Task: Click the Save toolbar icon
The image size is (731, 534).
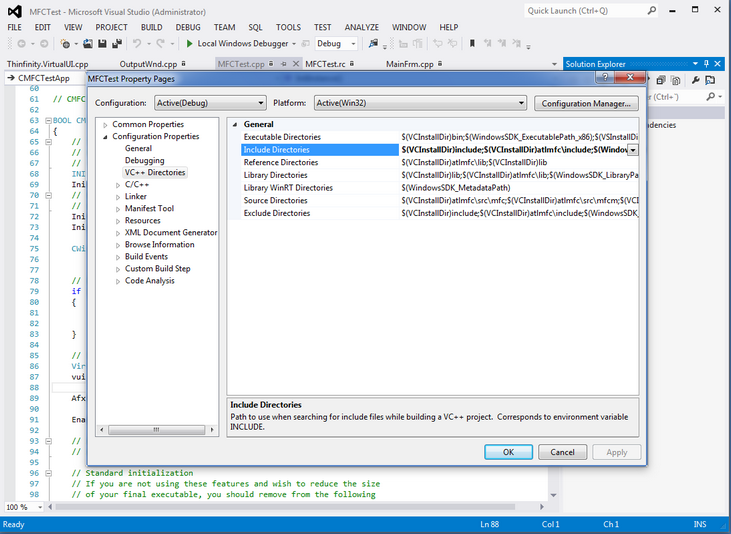Action: click(102, 44)
